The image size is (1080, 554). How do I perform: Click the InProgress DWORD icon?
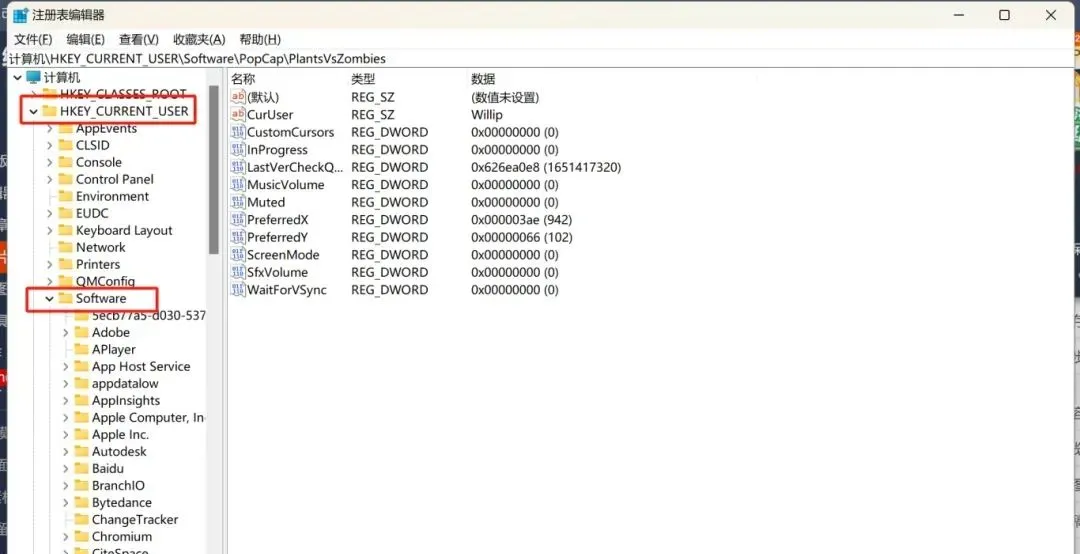[238, 150]
